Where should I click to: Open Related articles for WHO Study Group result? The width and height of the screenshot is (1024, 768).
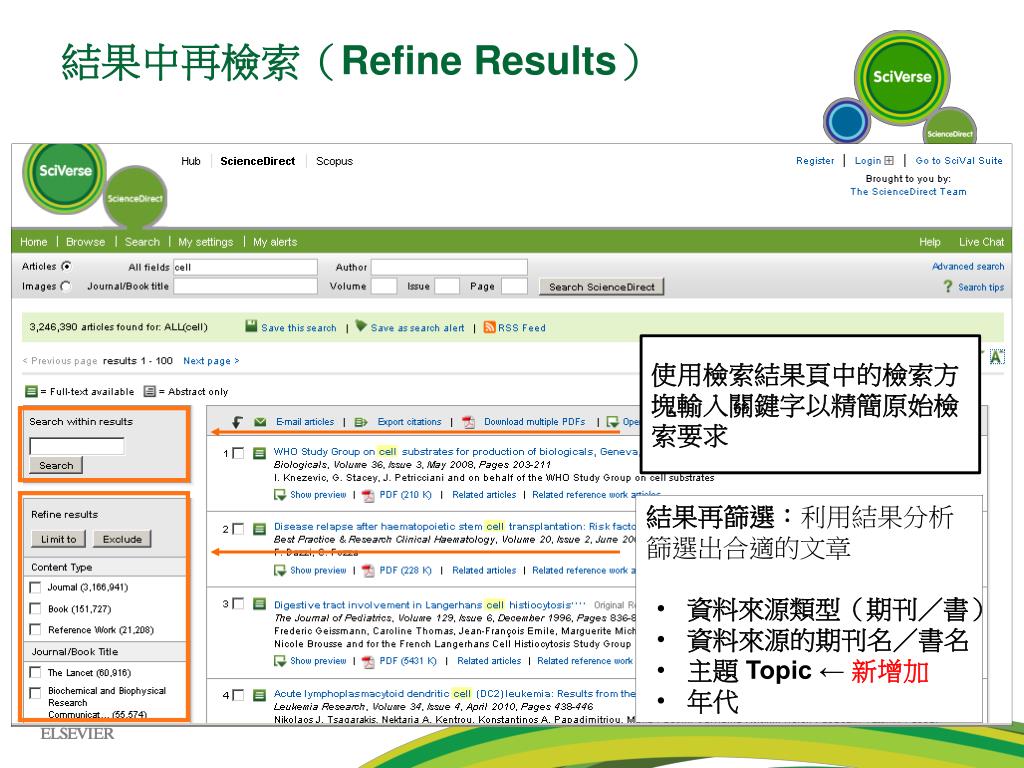[484, 495]
